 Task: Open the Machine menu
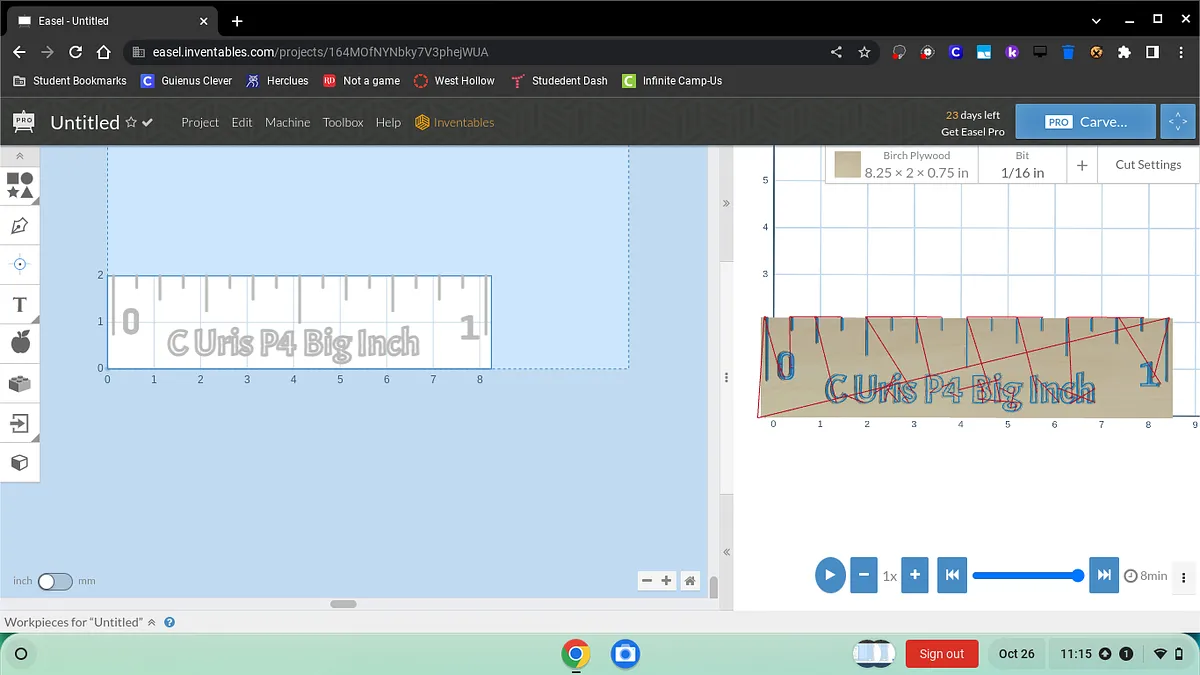point(287,122)
